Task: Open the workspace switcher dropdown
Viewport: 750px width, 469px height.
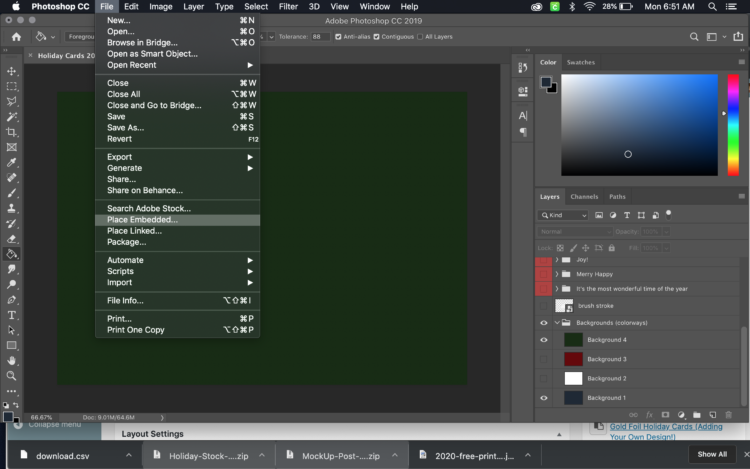Action: point(716,37)
